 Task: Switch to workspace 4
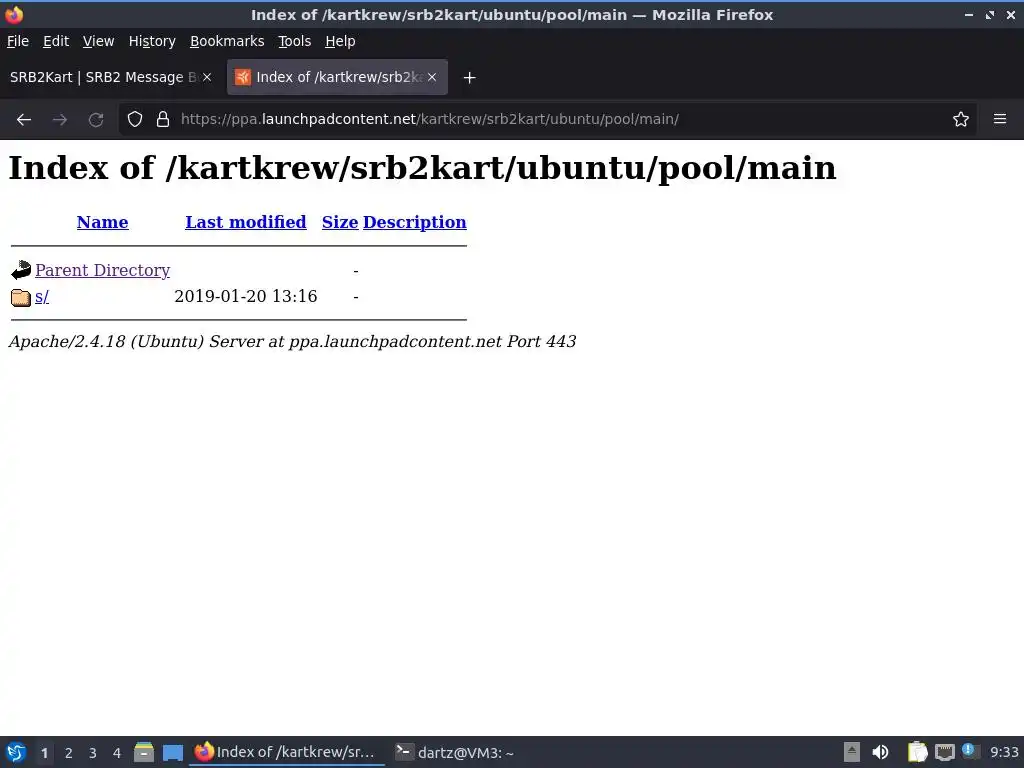[117, 753]
